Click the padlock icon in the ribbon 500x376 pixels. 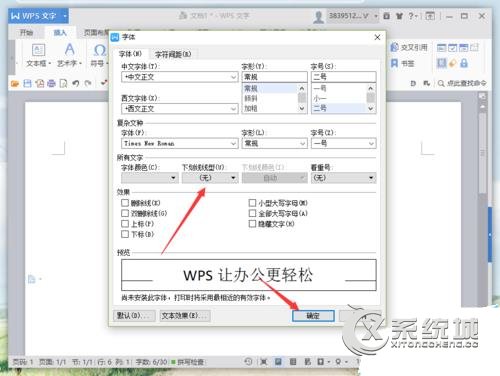pyautogui.click(x=464, y=63)
